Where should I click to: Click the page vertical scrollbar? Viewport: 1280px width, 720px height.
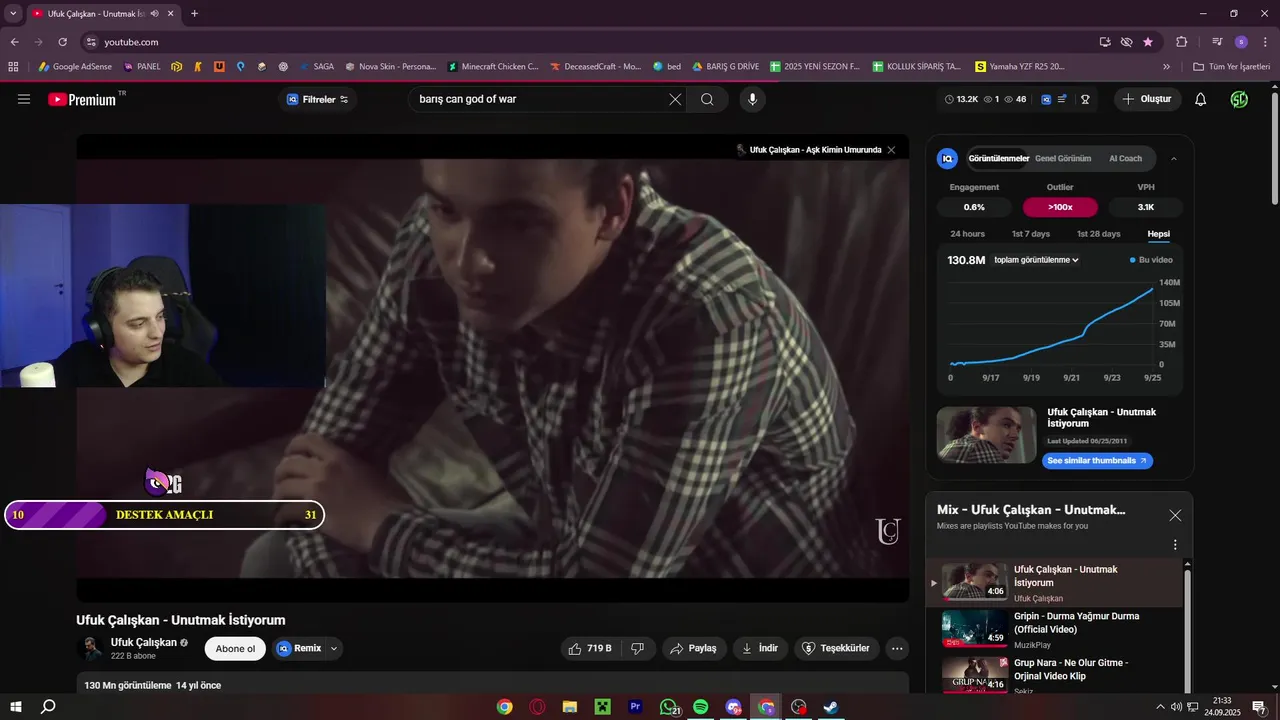(1274, 150)
